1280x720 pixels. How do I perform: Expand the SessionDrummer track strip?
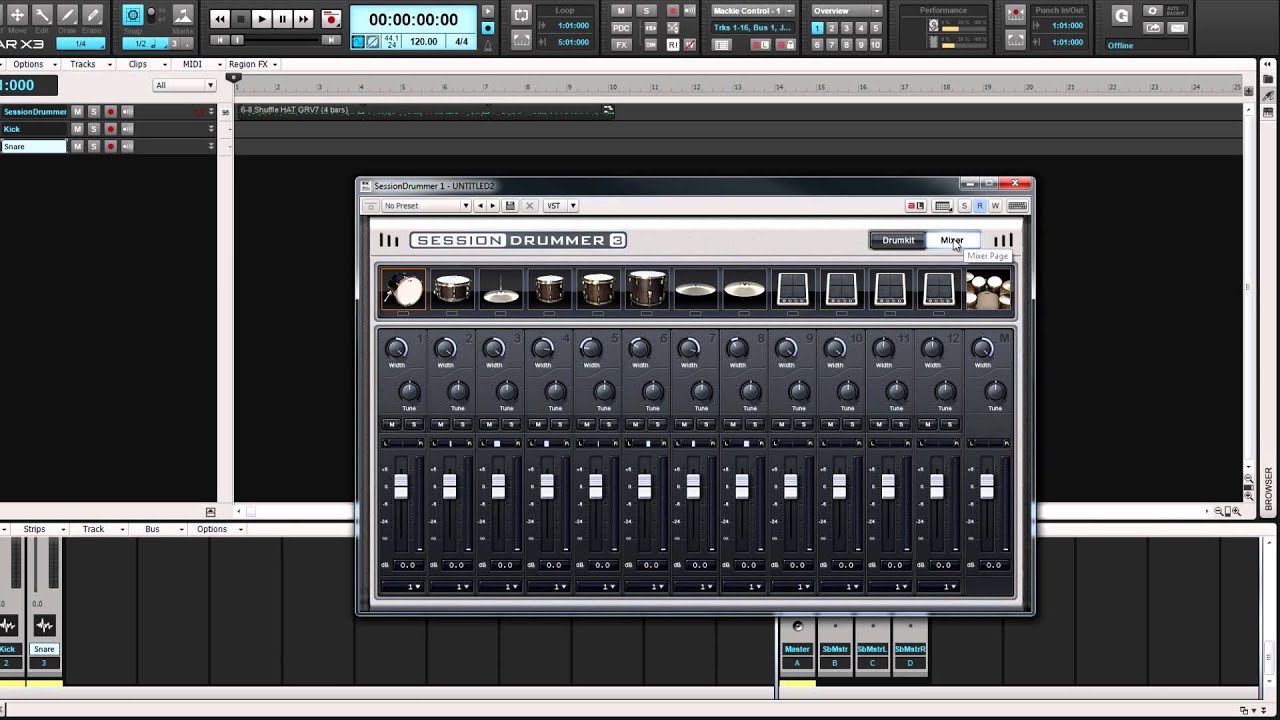(210, 112)
